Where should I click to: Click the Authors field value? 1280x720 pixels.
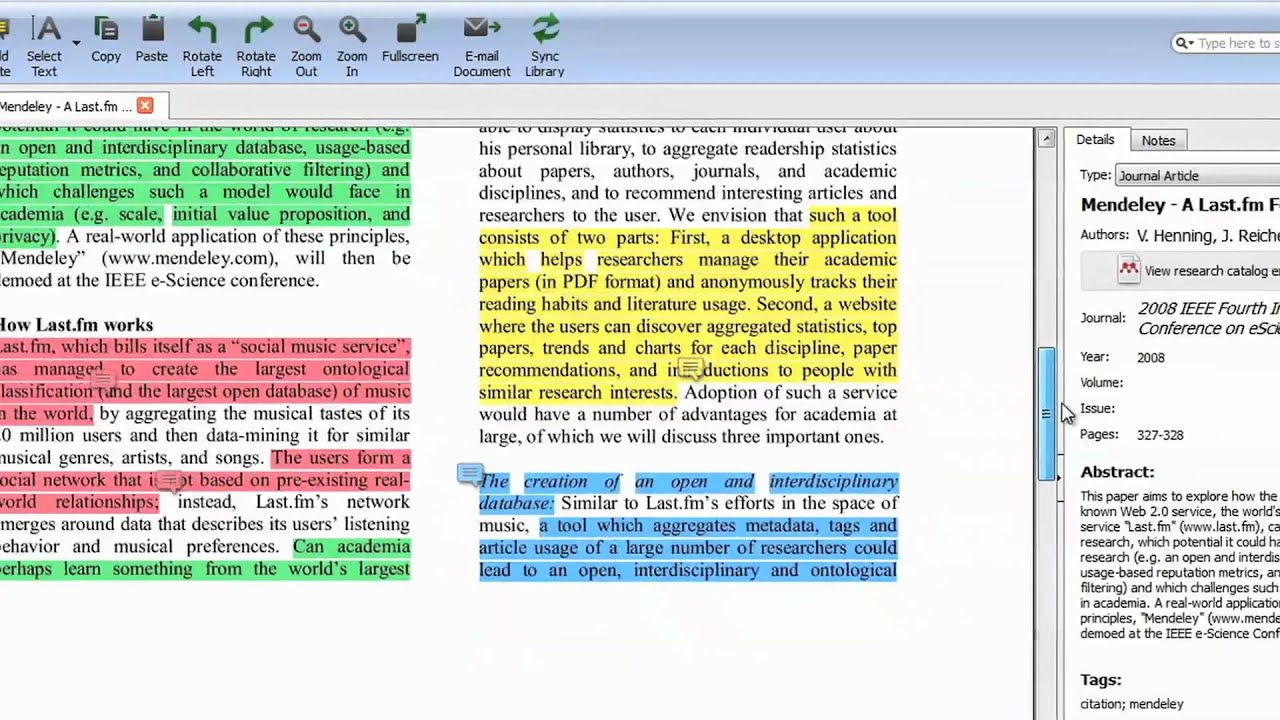pyautogui.click(x=1208, y=235)
